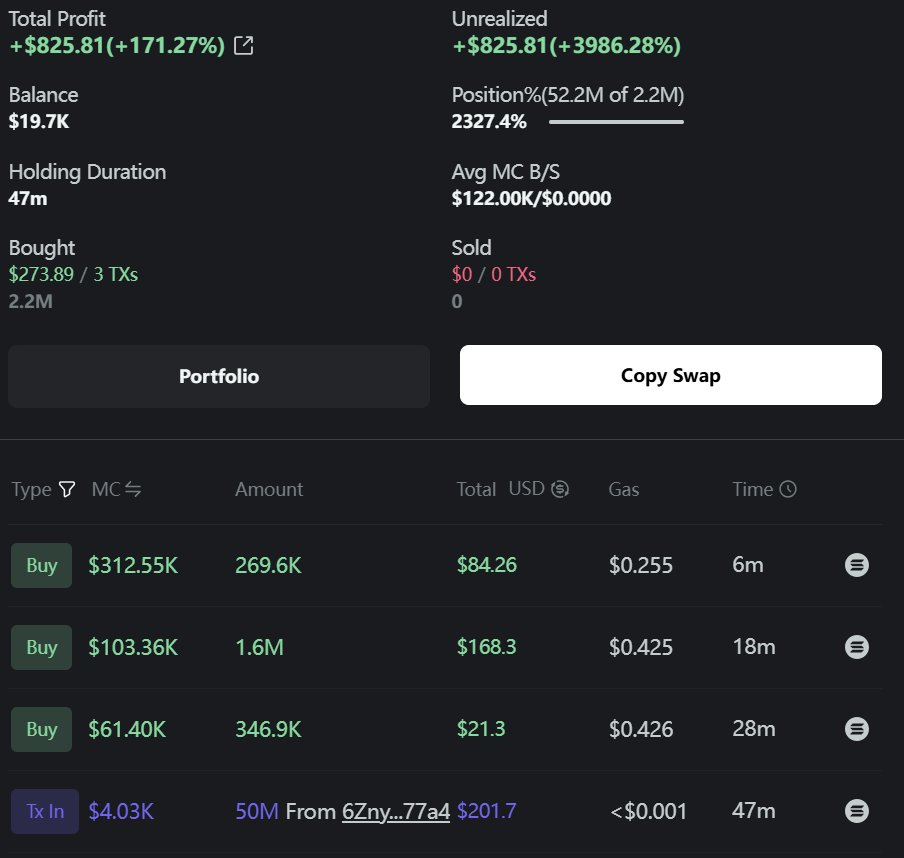Screen dimensions: 904x858
Task: Switch the USD currency icon in Total column
Action: [x=560, y=489]
